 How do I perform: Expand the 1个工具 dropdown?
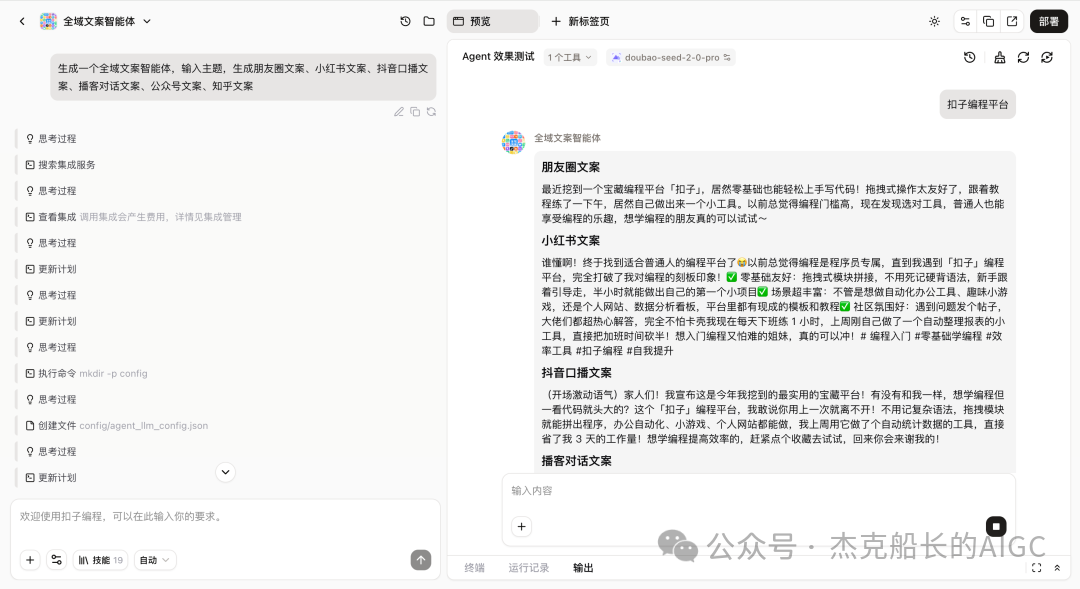point(570,58)
